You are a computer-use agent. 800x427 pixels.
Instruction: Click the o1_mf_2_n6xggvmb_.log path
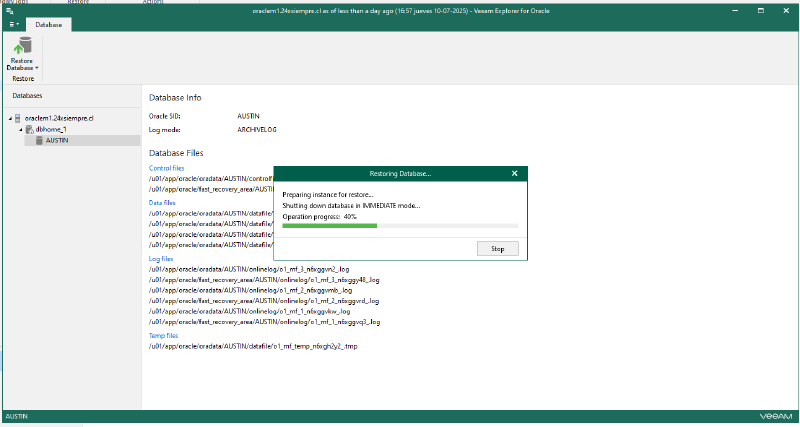tap(250, 290)
